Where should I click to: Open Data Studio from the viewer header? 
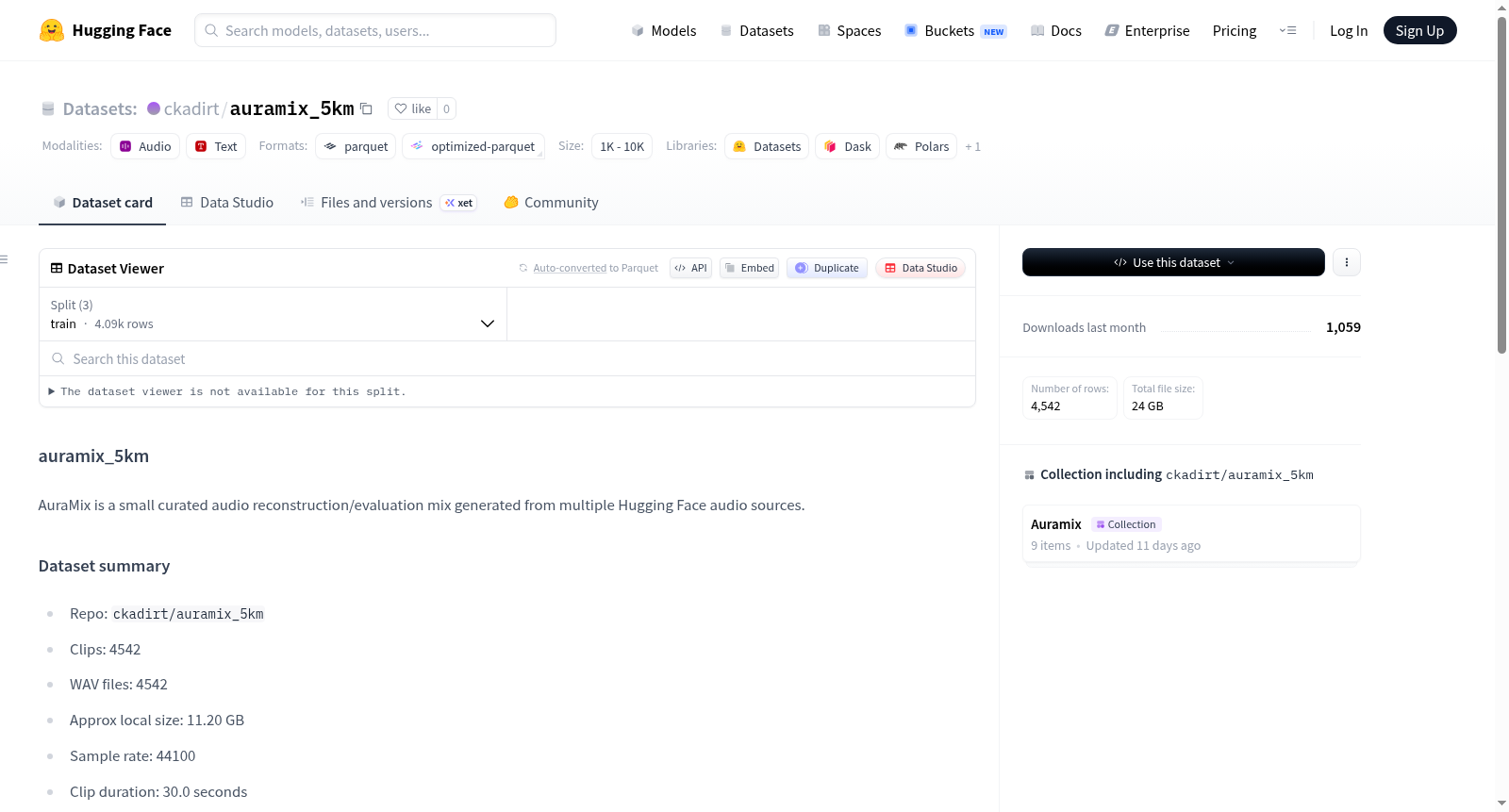[920, 268]
